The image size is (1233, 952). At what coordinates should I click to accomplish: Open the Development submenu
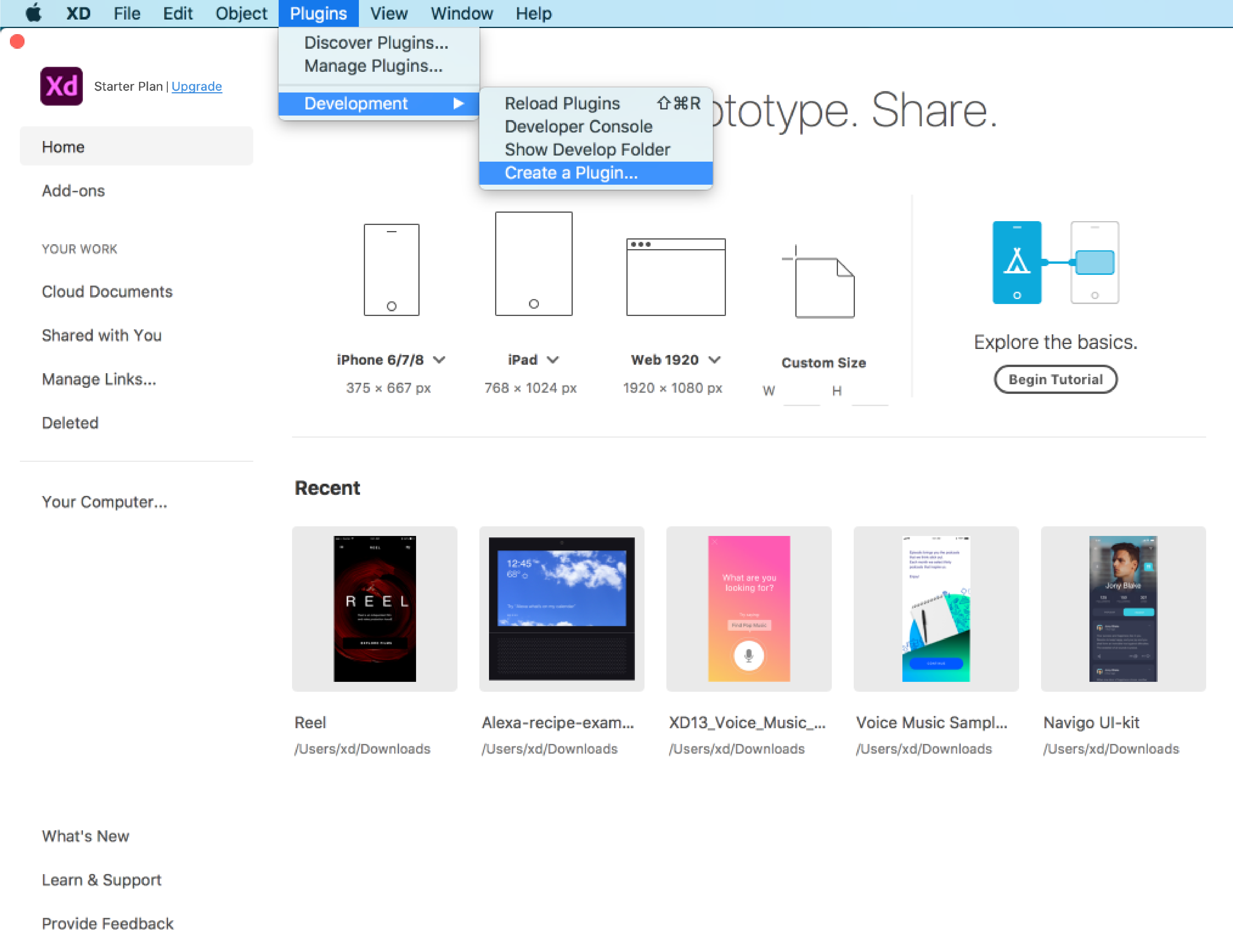[379, 103]
